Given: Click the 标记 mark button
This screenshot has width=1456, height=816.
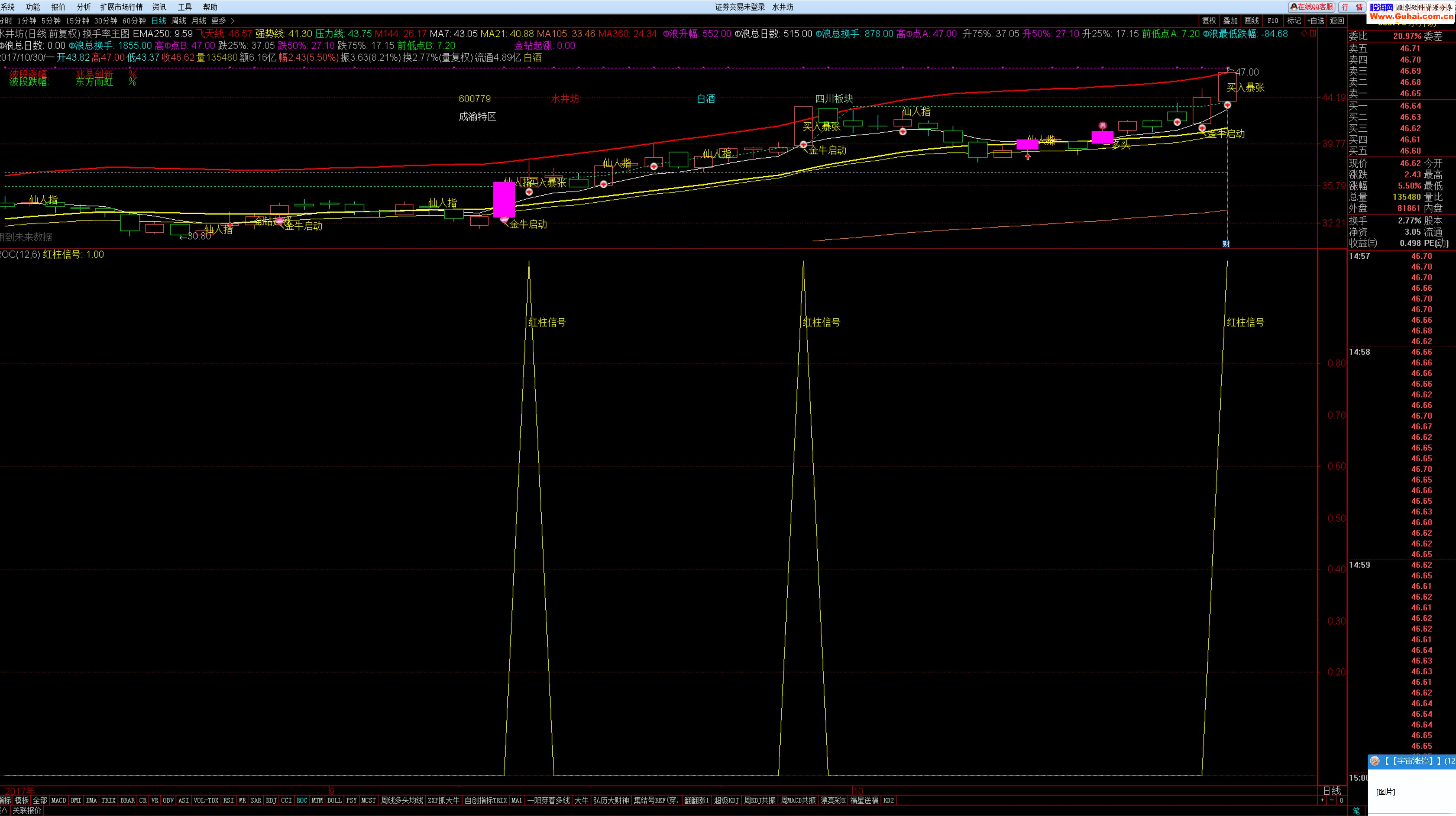Looking at the screenshot, I should tap(1294, 21).
